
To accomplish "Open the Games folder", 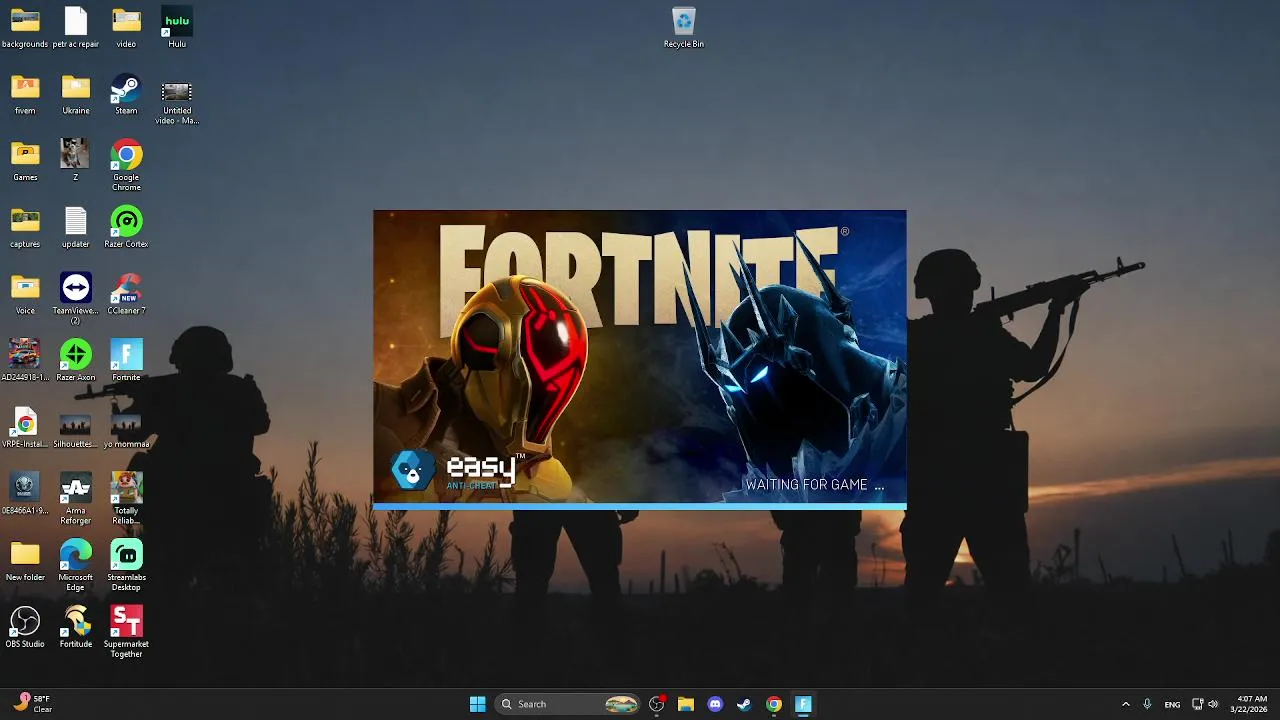I will coord(25,161).
